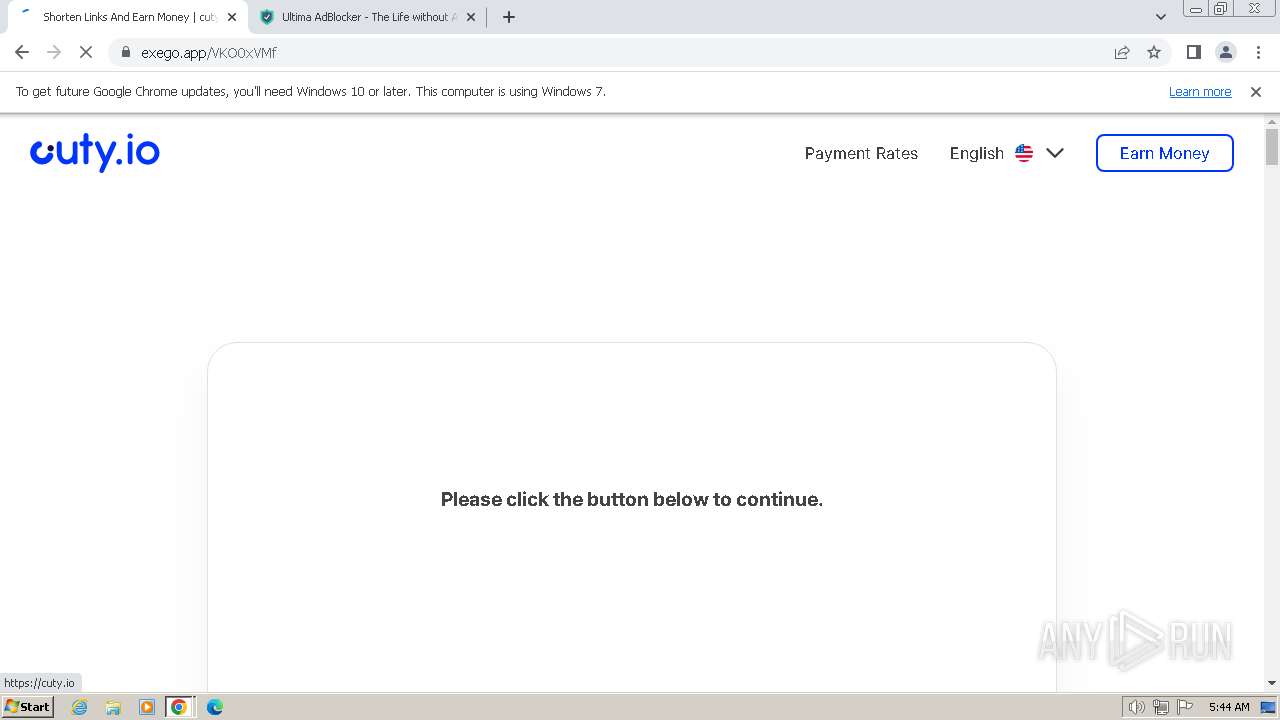Open the English language dropdown

pyautogui.click(x=1007, y=153)
